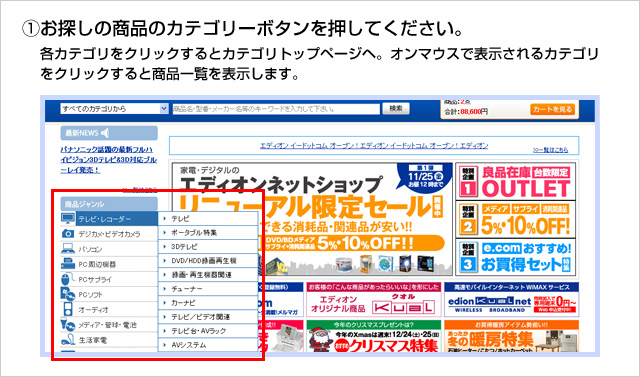
Task: Click the 検索 search button
Action: [396, 109]
